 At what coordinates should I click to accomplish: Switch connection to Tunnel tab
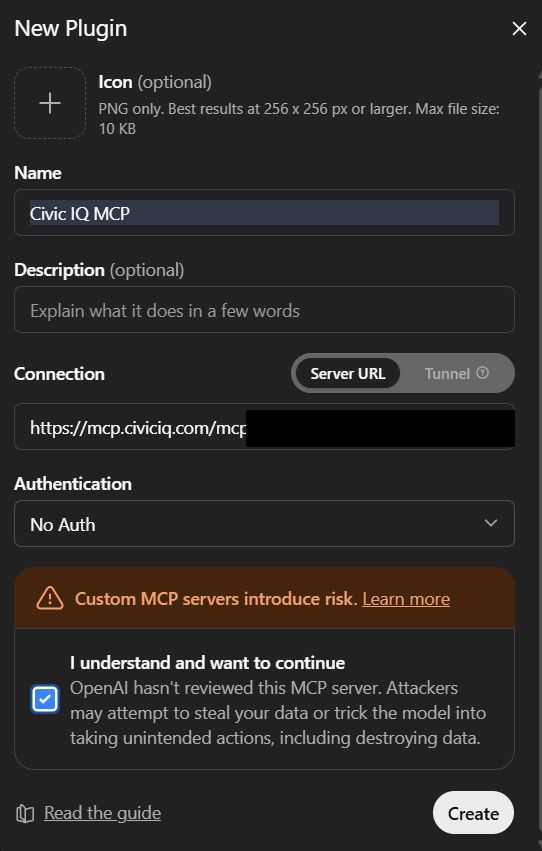coord(456,373)
